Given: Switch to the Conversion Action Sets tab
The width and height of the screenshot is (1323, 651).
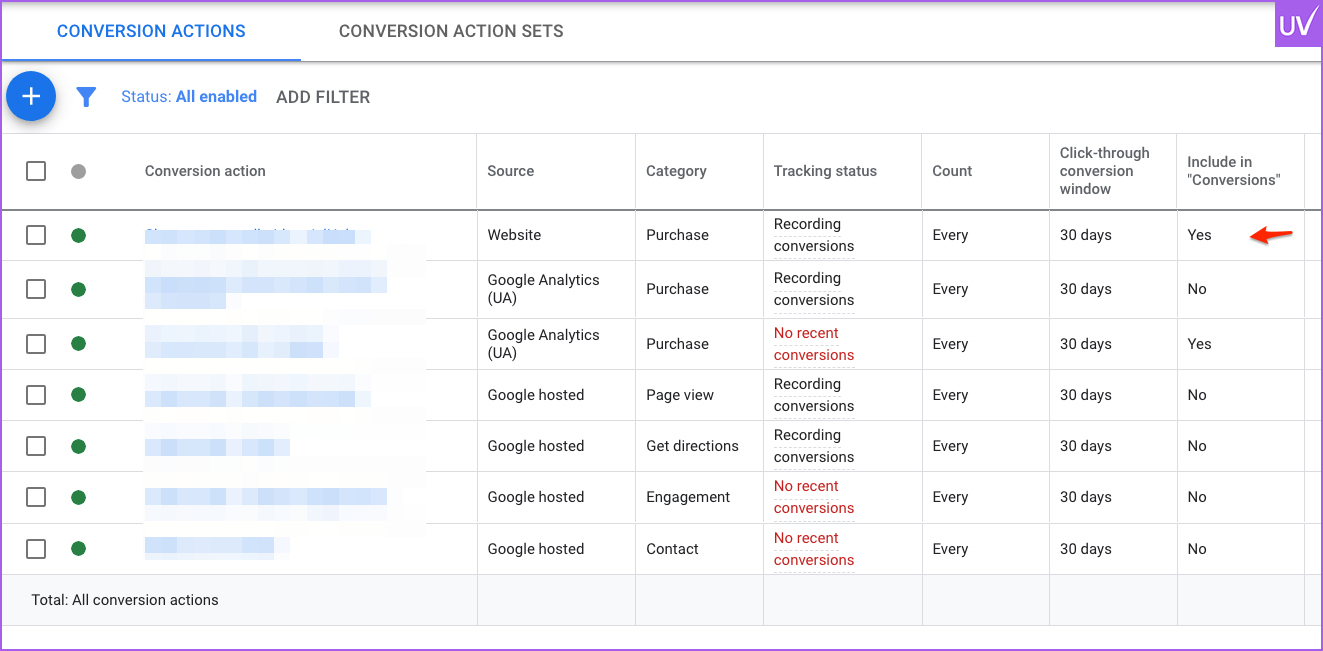Looking at the screenshot, I should (451, 31).
